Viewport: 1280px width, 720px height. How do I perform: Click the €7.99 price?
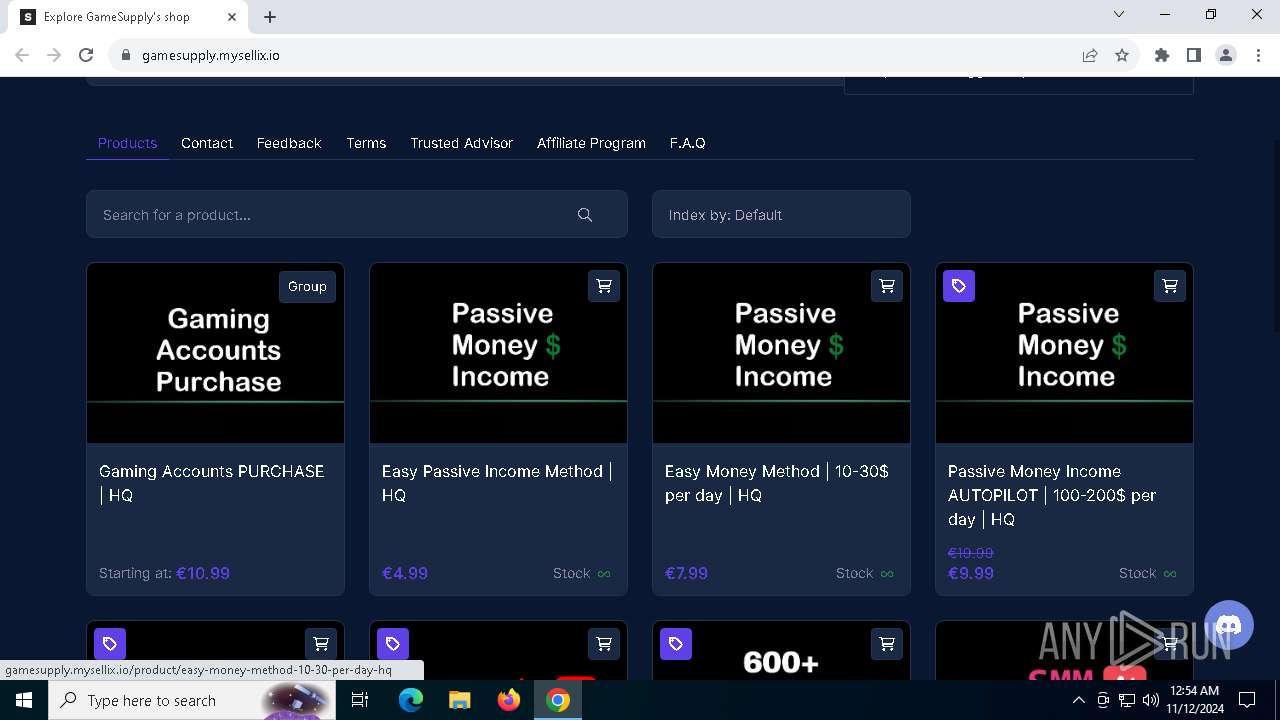tap(686, 573)
